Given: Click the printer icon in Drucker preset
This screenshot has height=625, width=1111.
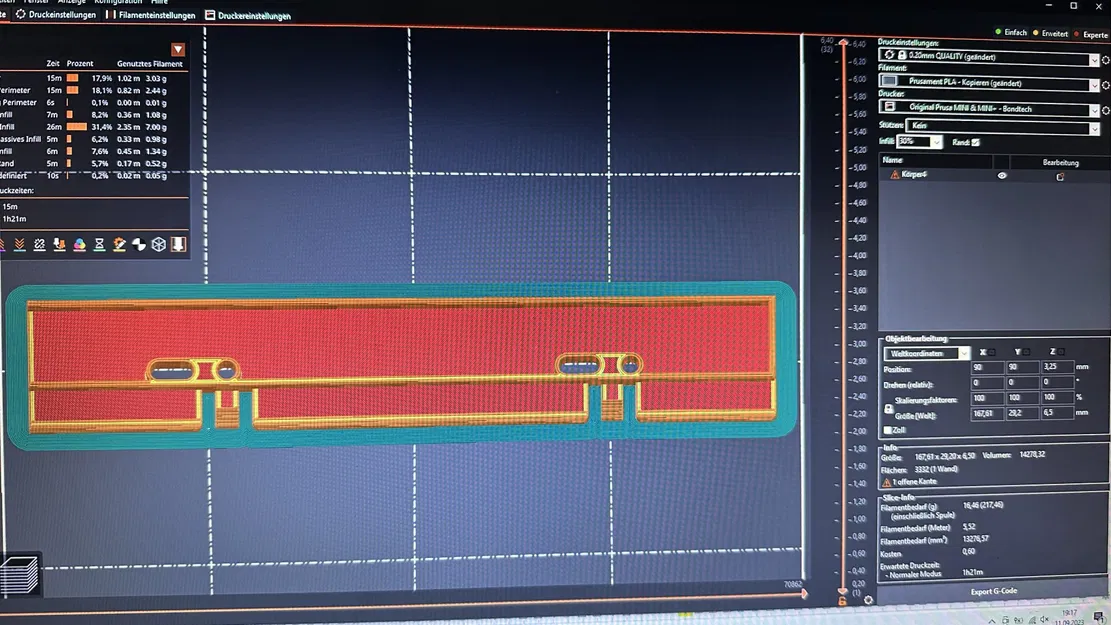Looking at the screenshot, I should 890,106.
